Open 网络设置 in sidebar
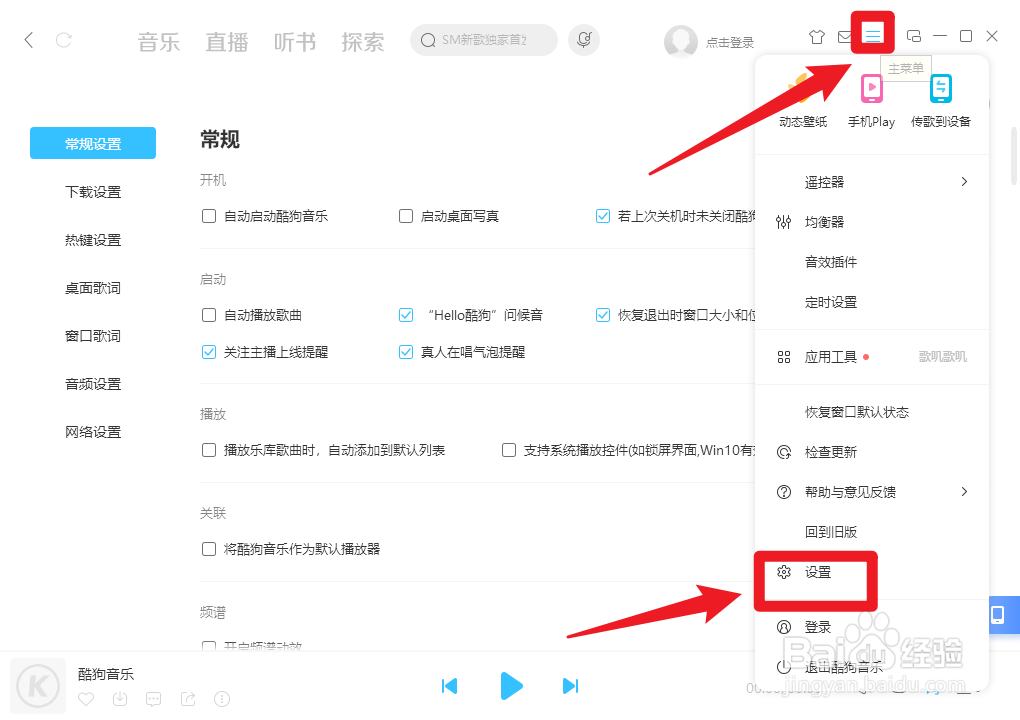Viewport: 1020px width, 720px height. pos(93,433)
